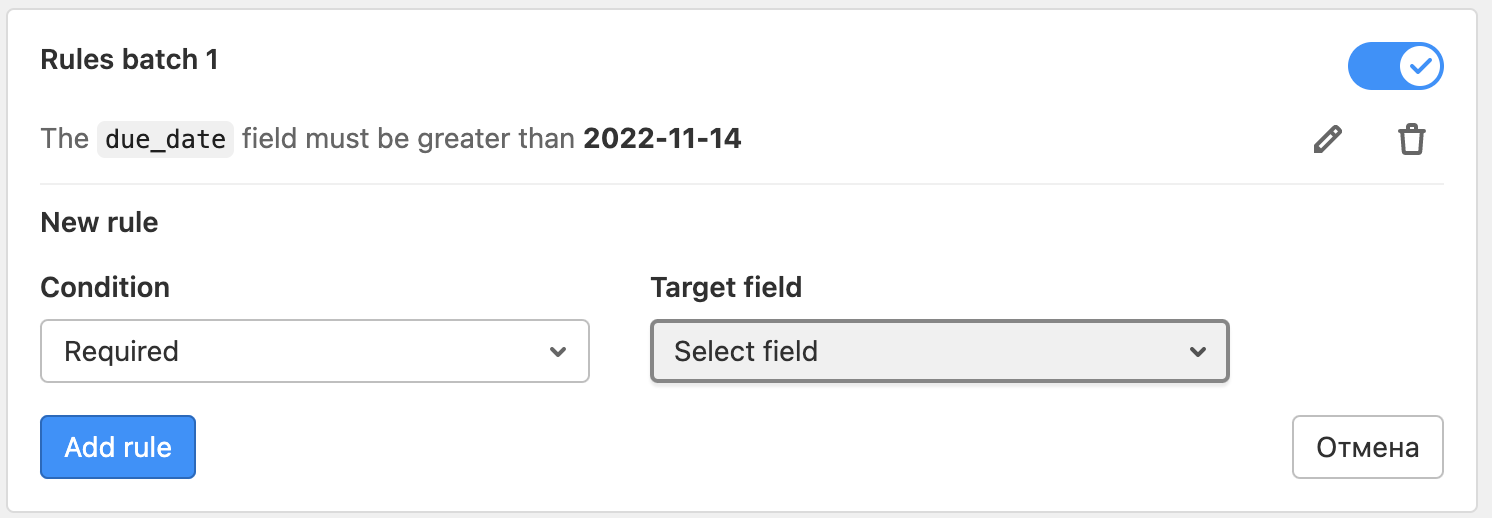Screen dimensions: 1492x518
Task: Click the 'must be greater than' rule text
Action: 440,139
